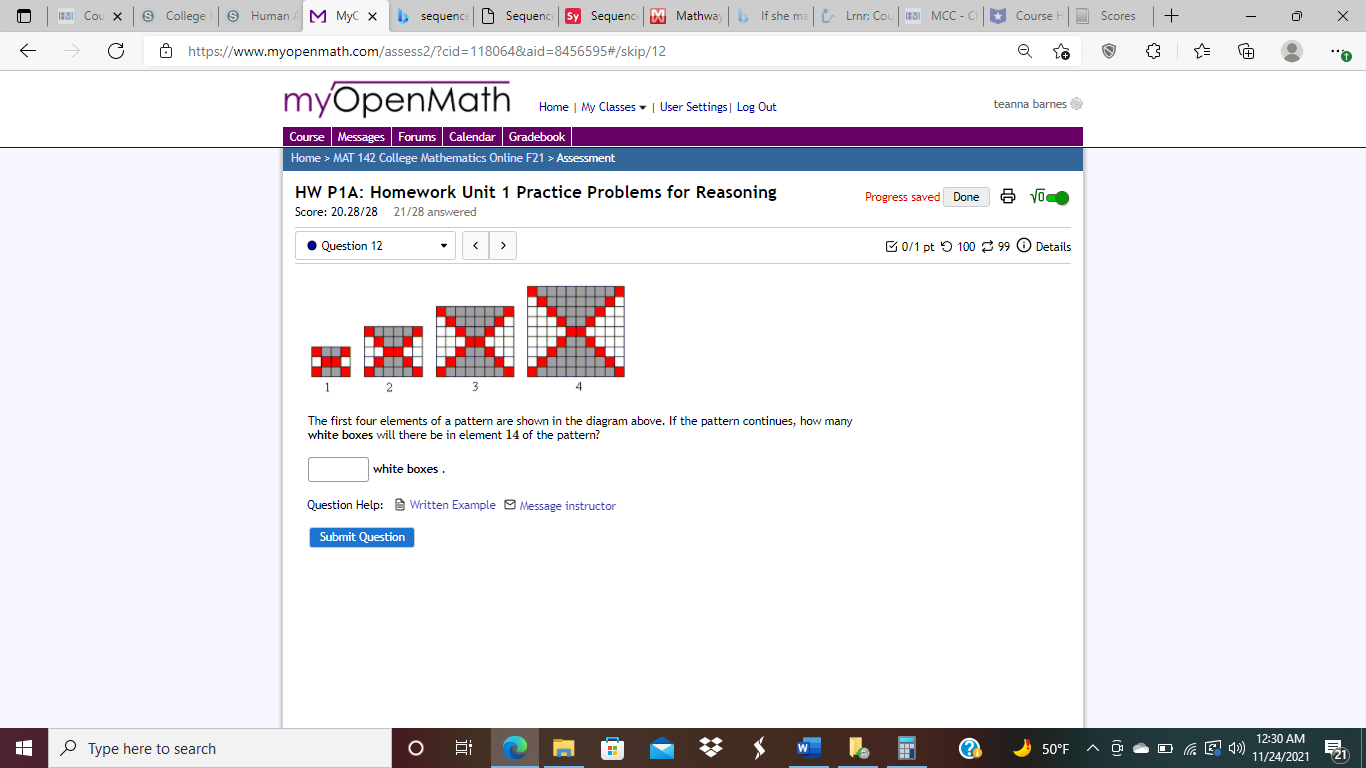Open Task View from the taskbar
This screenshot has width=1366, height=768.
tap(463, 748)
